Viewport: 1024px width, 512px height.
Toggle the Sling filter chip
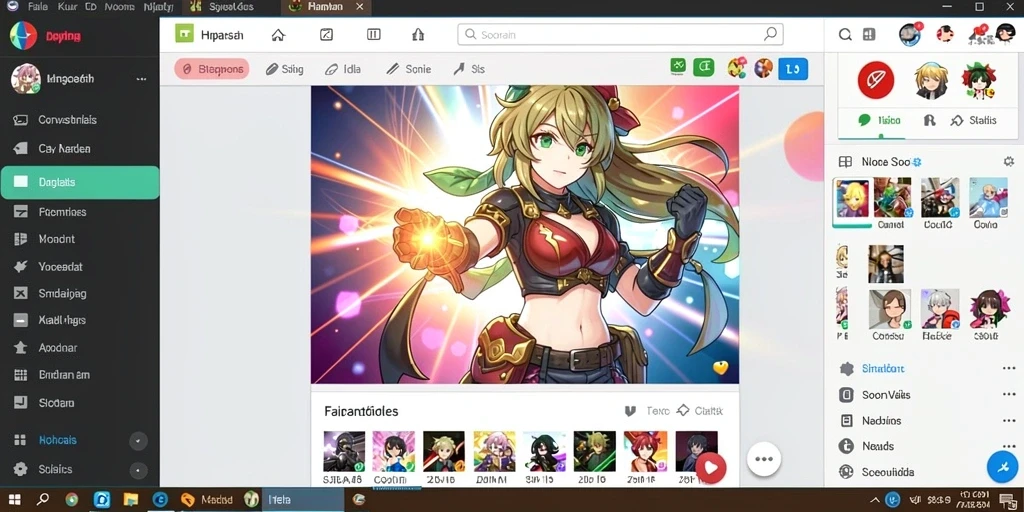284,69
